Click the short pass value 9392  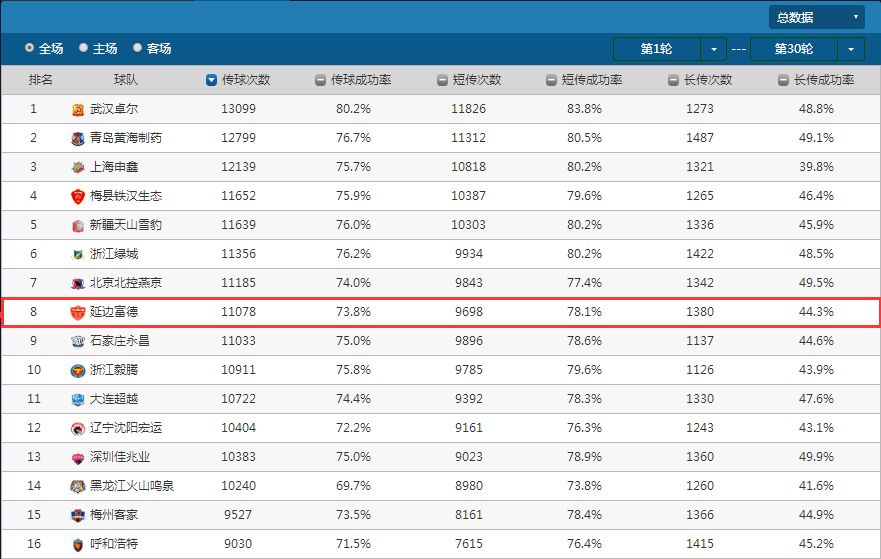(x=469, y=399)
